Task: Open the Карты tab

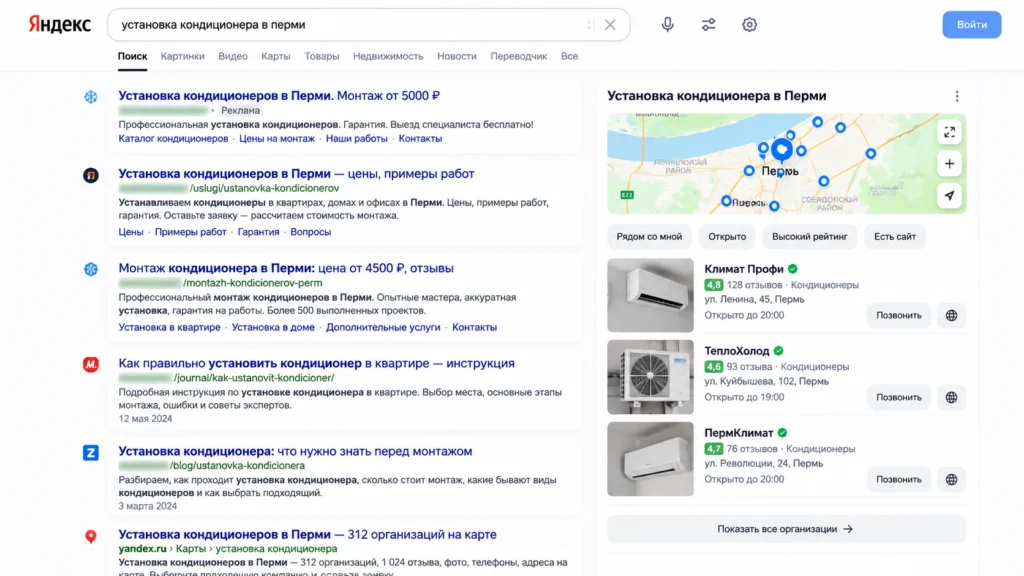Action: (276, 56)
